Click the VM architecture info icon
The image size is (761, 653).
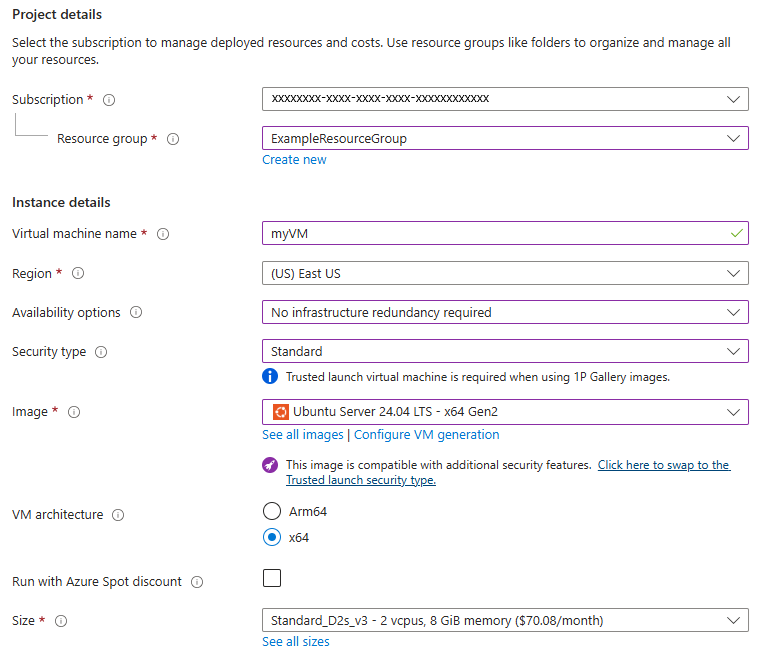tap(118, 515)
